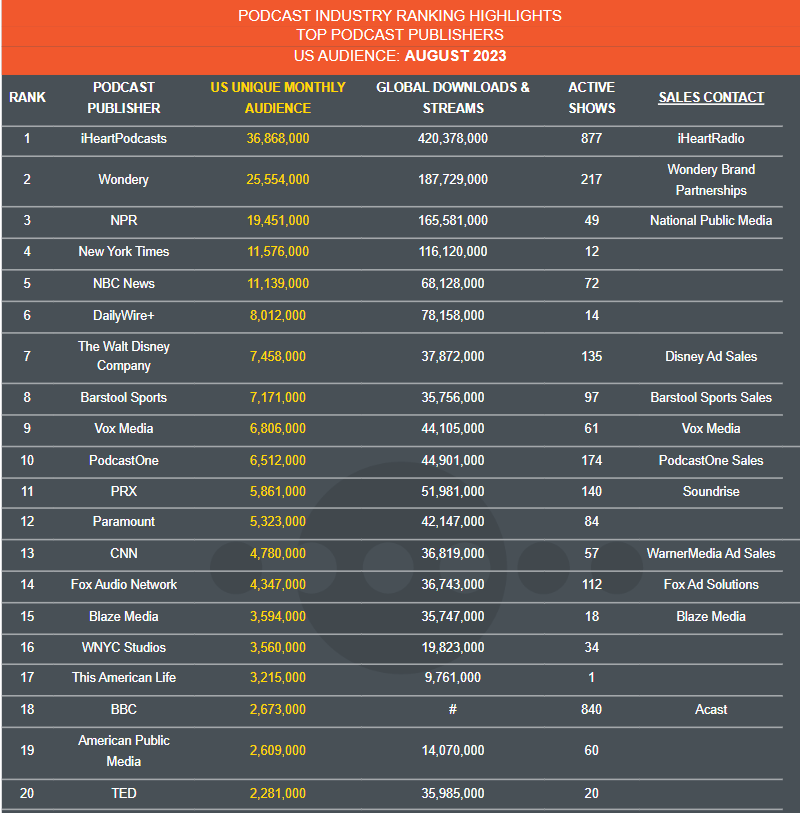Click the US Unique Monthly Audience header
800x813 pixels.
278,97
